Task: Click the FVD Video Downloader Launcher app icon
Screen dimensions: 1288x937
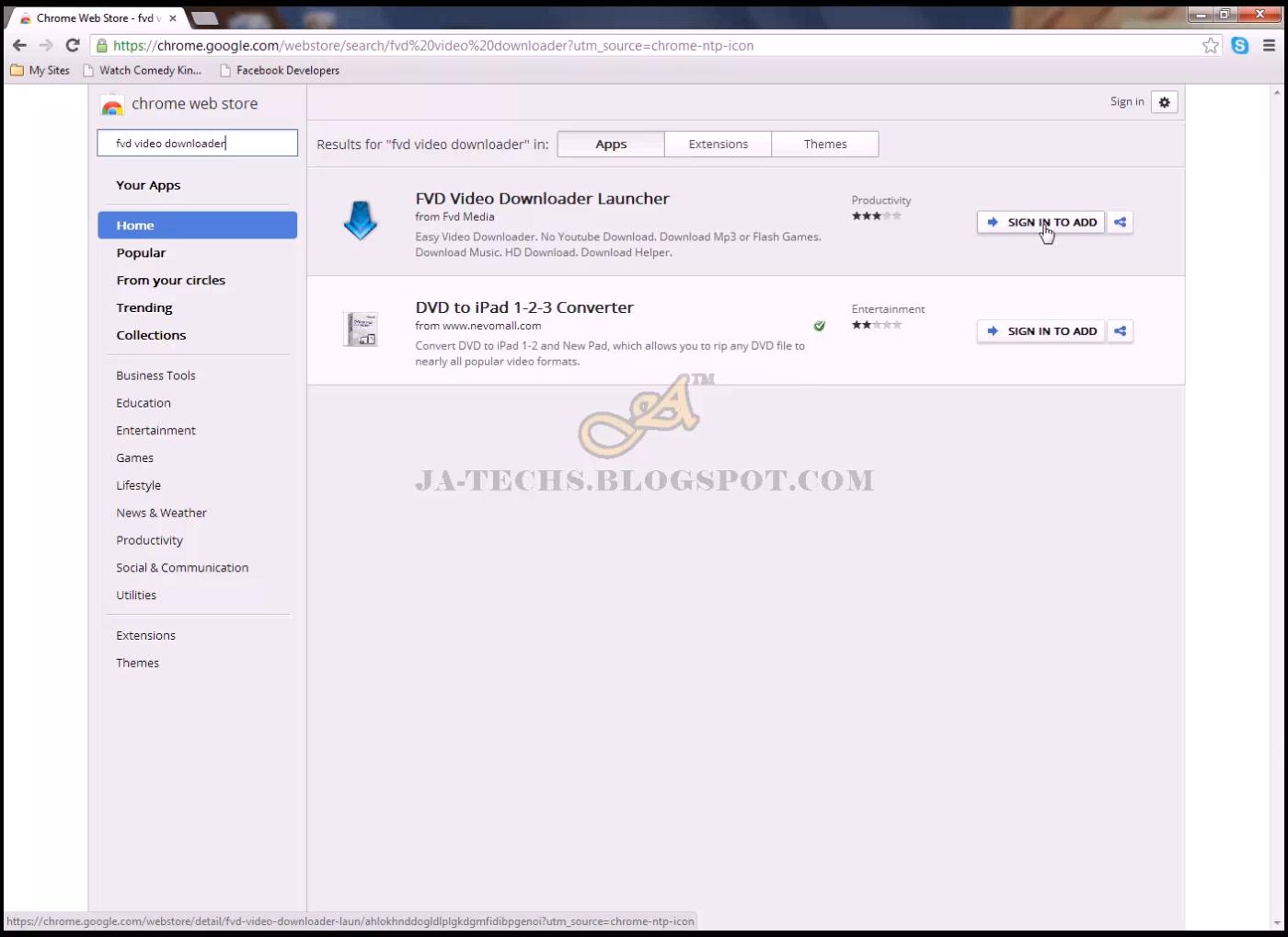Action: tap(361, 221)
